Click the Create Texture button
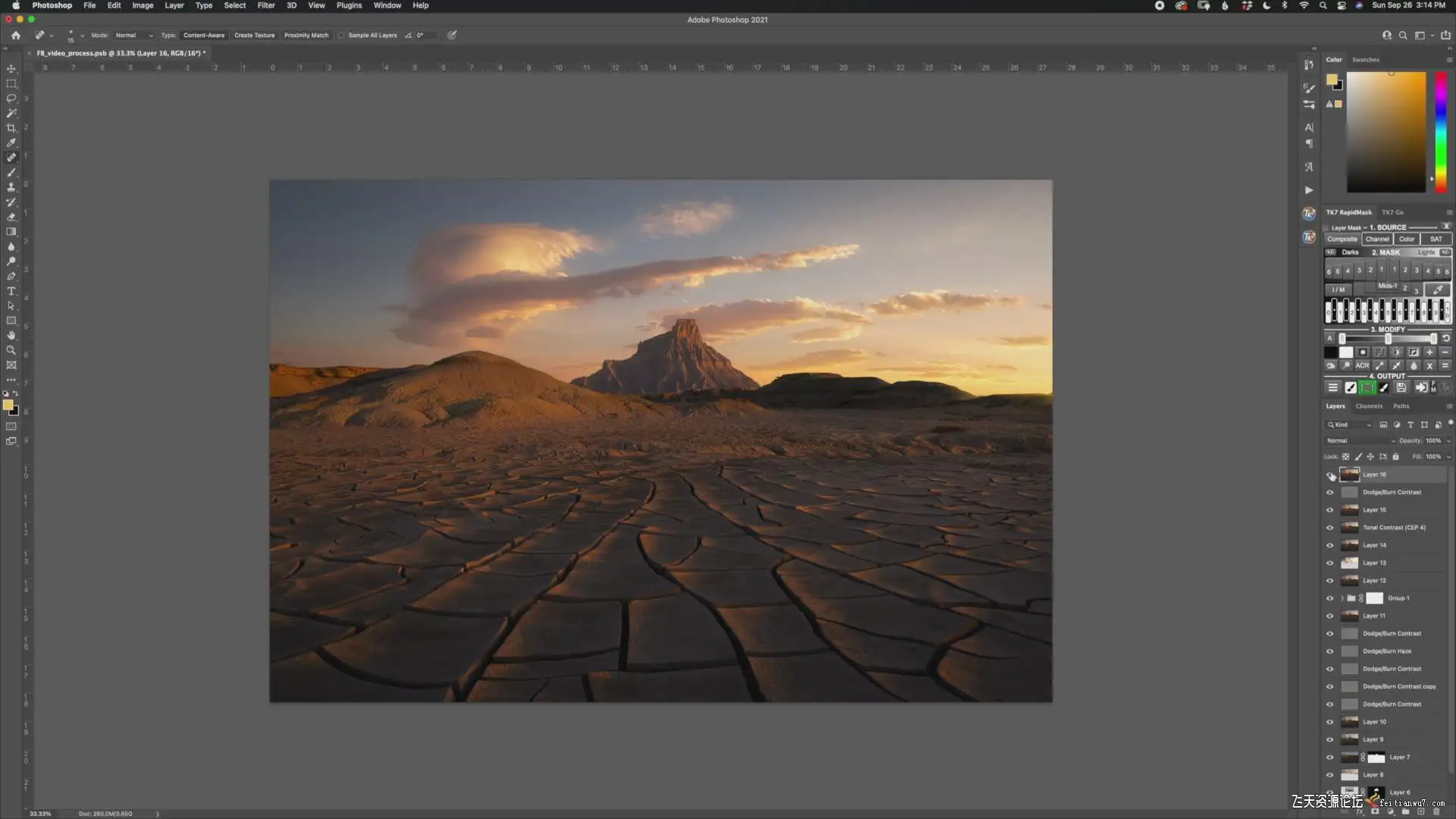 pos(255,35)
